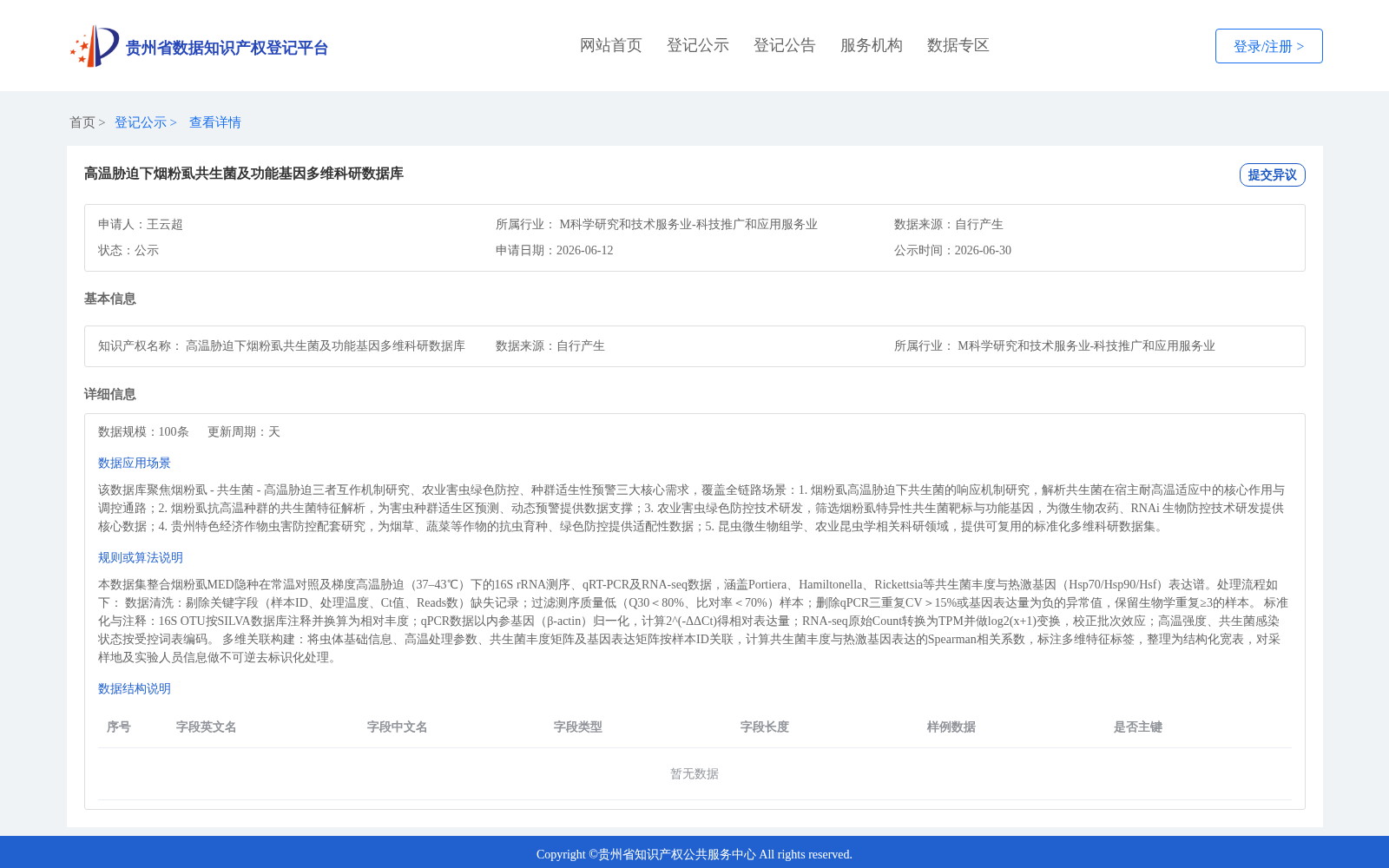Click the 规则或算法说明 subheading
This screenshot has height=868, width=1389.
click(x=141, y=557)
